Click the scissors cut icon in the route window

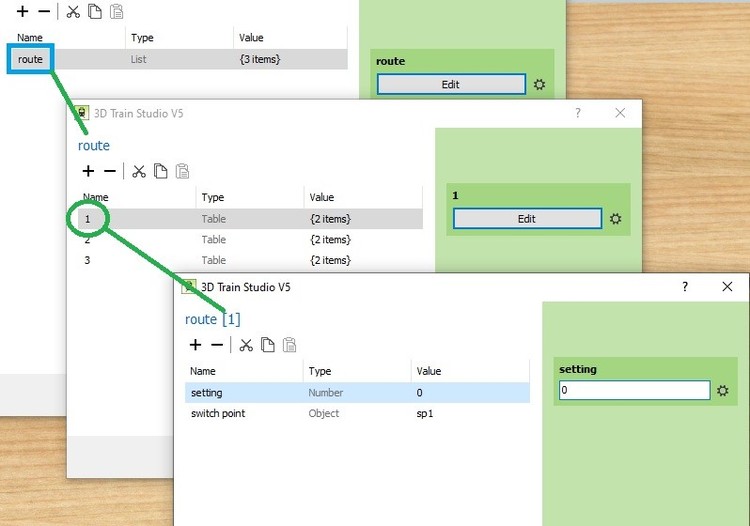click(139, 171)
